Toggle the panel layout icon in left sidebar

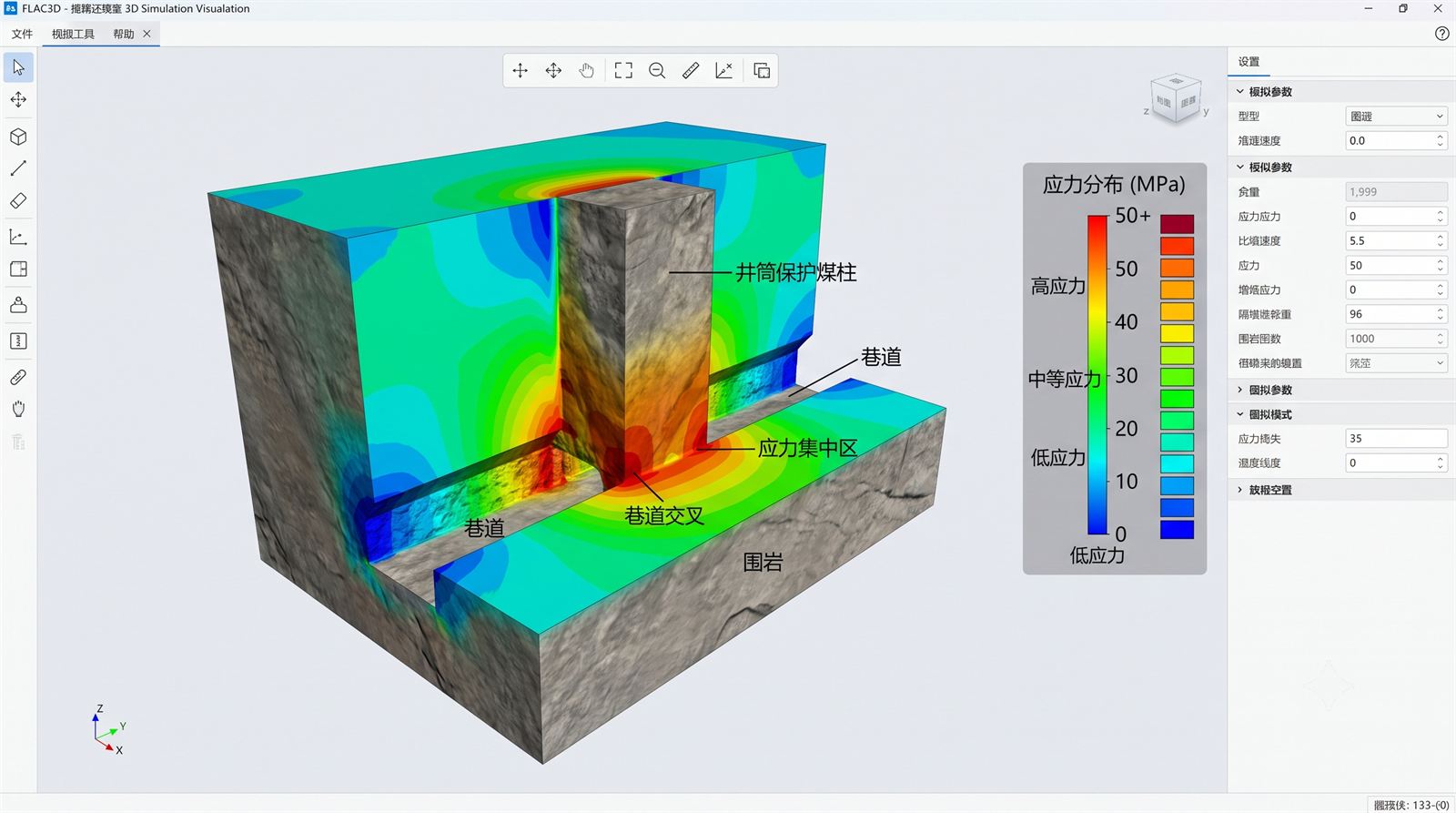pos(18,269)
